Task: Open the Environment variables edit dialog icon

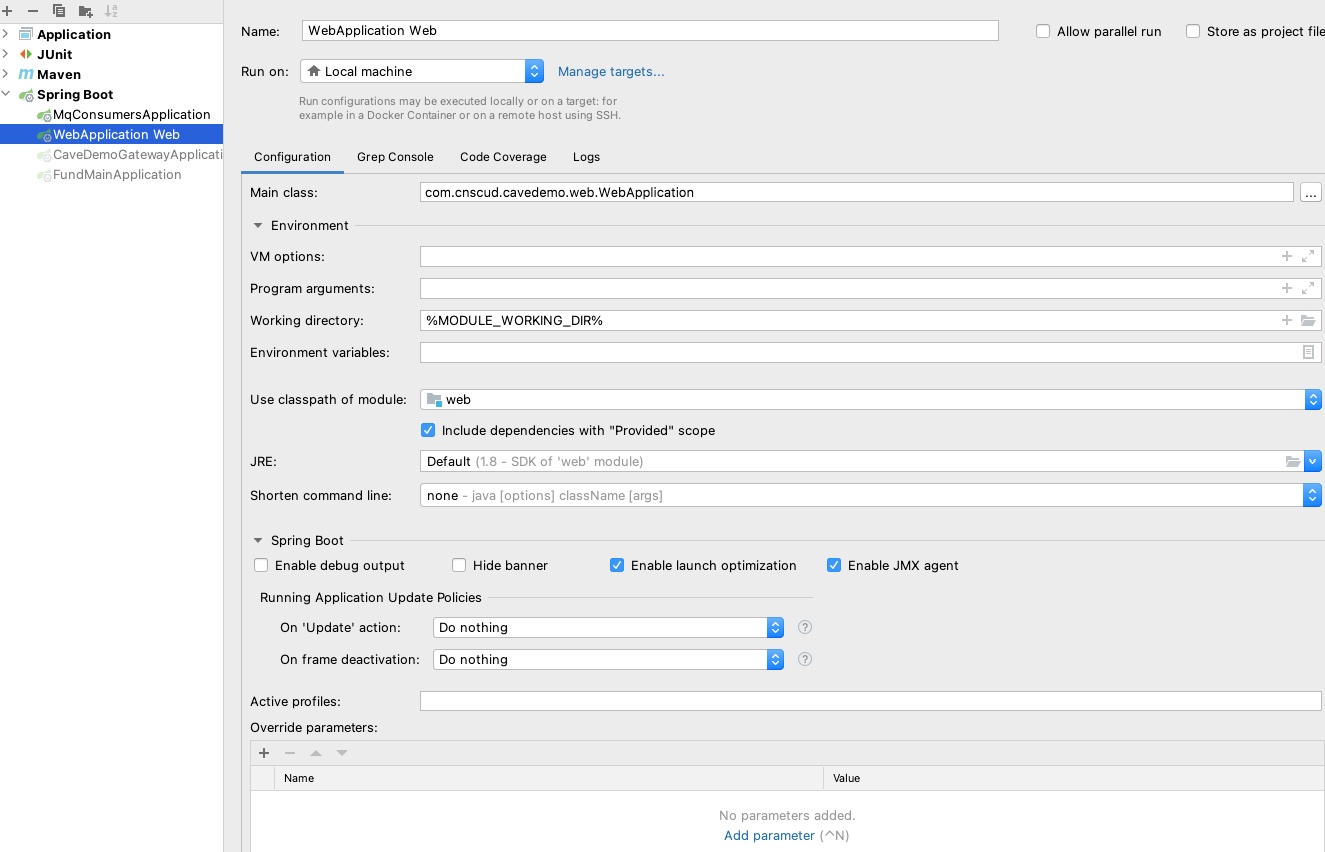Action: pos(1308,353)
